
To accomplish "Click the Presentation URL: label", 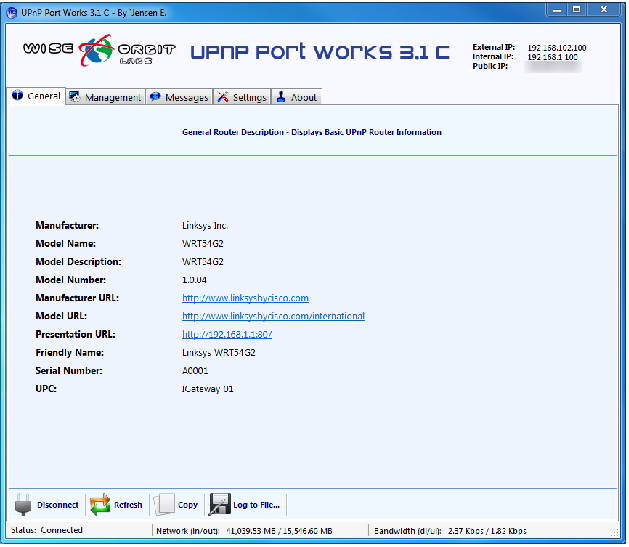I will 75,334.
